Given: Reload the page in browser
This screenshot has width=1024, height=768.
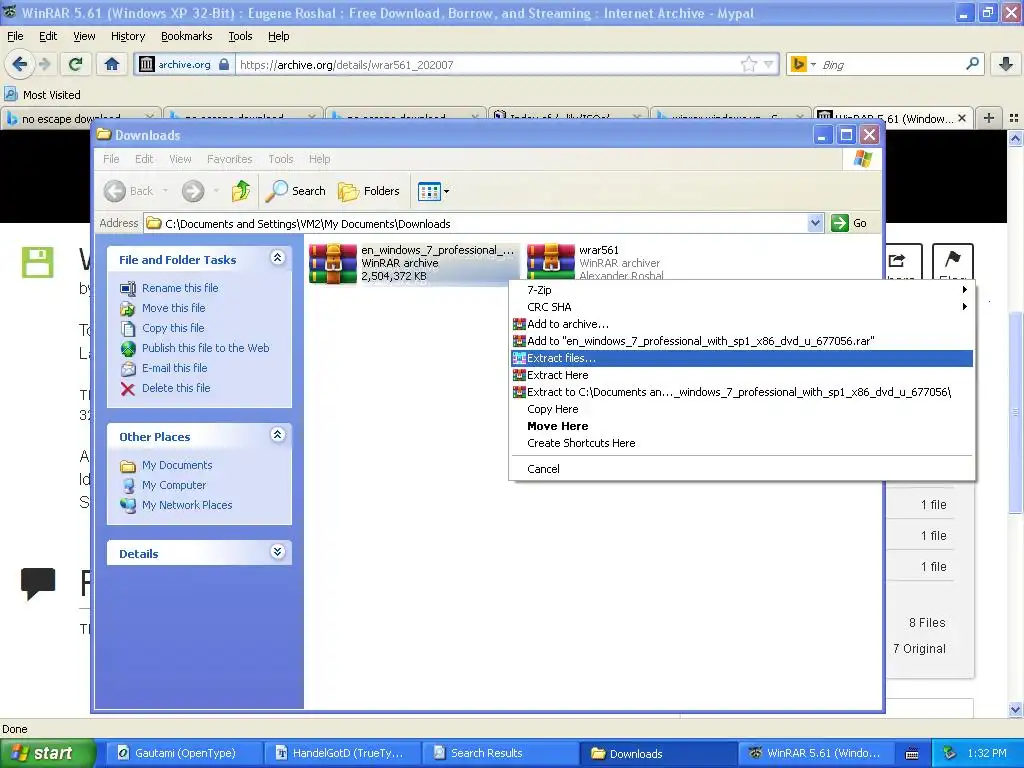Looking at the screenshot, I should [75, 64].
